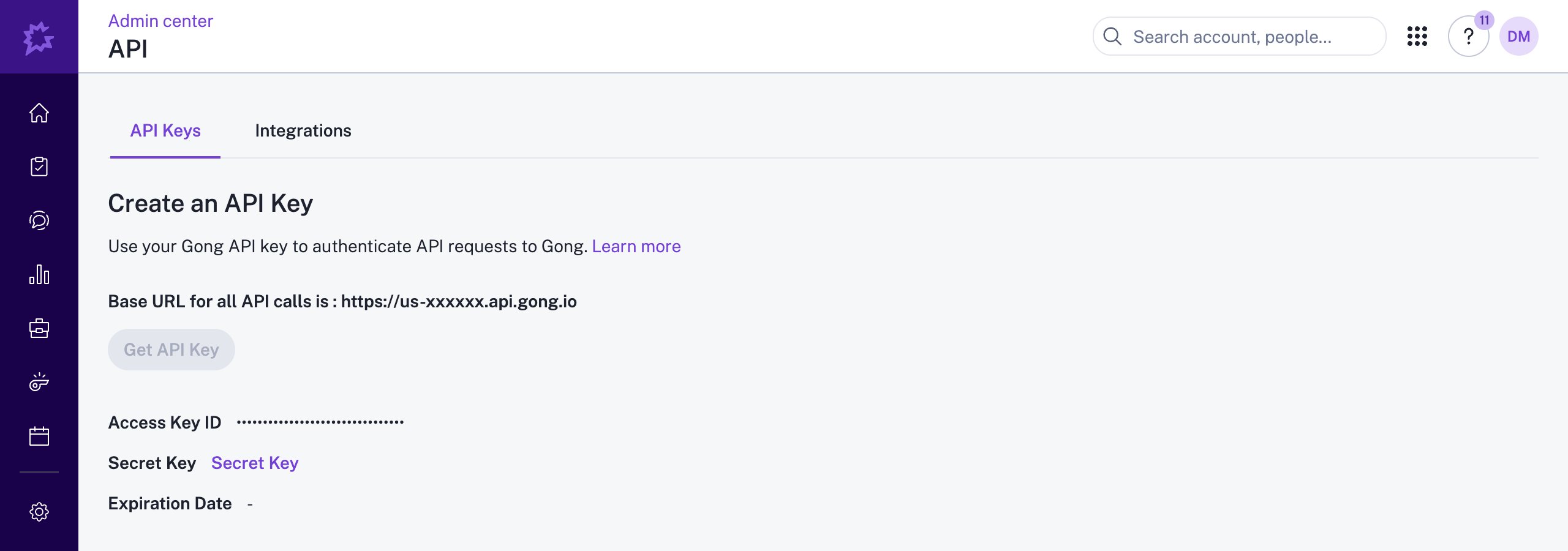Follow the Learn more link
This screenshot has height=551, width=1568.
636,246
